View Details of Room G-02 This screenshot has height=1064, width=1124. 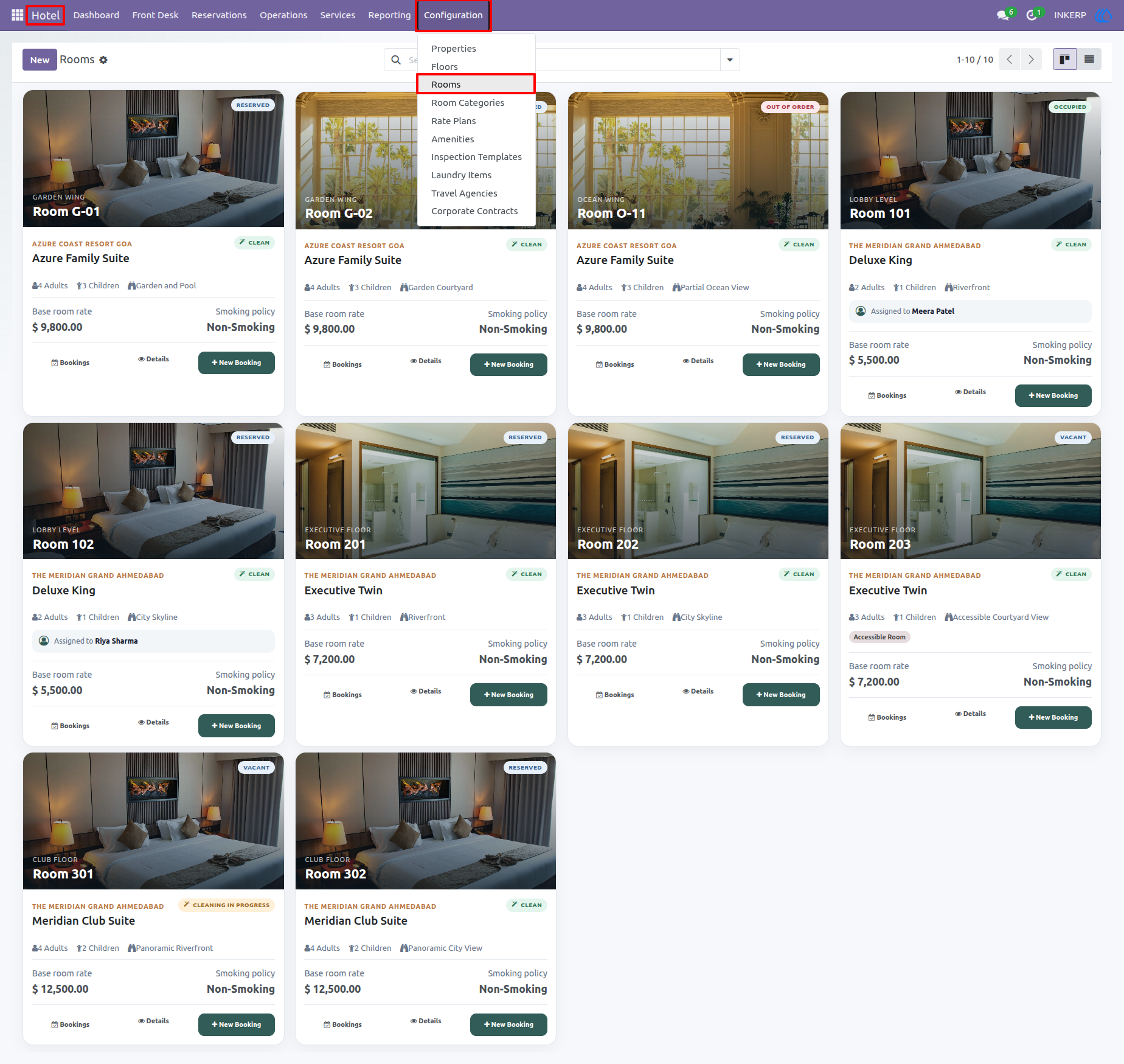pyautogui.click(x=426, y=361)
